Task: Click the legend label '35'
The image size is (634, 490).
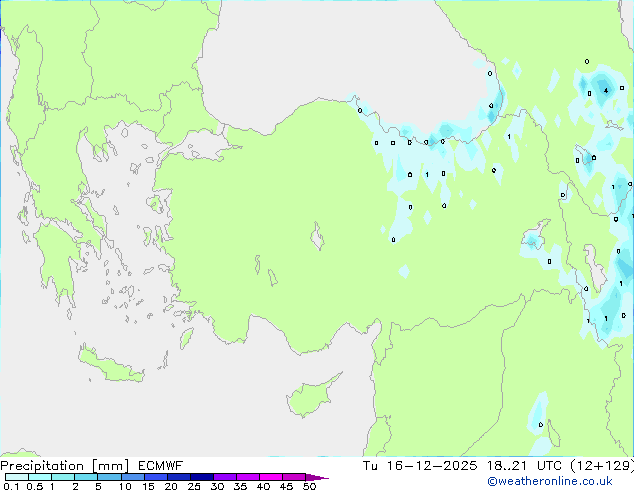Action: [x=240, y=486]
